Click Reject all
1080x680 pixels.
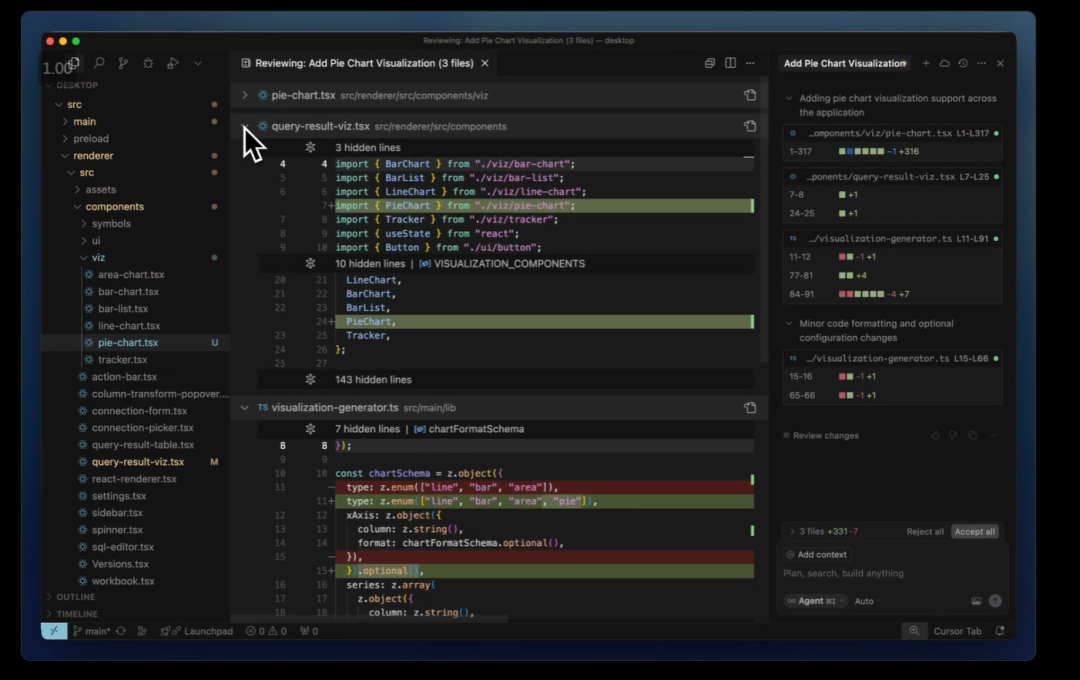924,531
